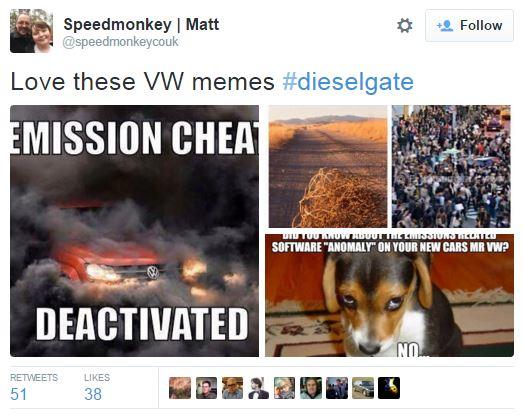Open the crowded street image
The width and height of the screenshot is (523, 417).
pyautogui.click(x=451, y=166)
